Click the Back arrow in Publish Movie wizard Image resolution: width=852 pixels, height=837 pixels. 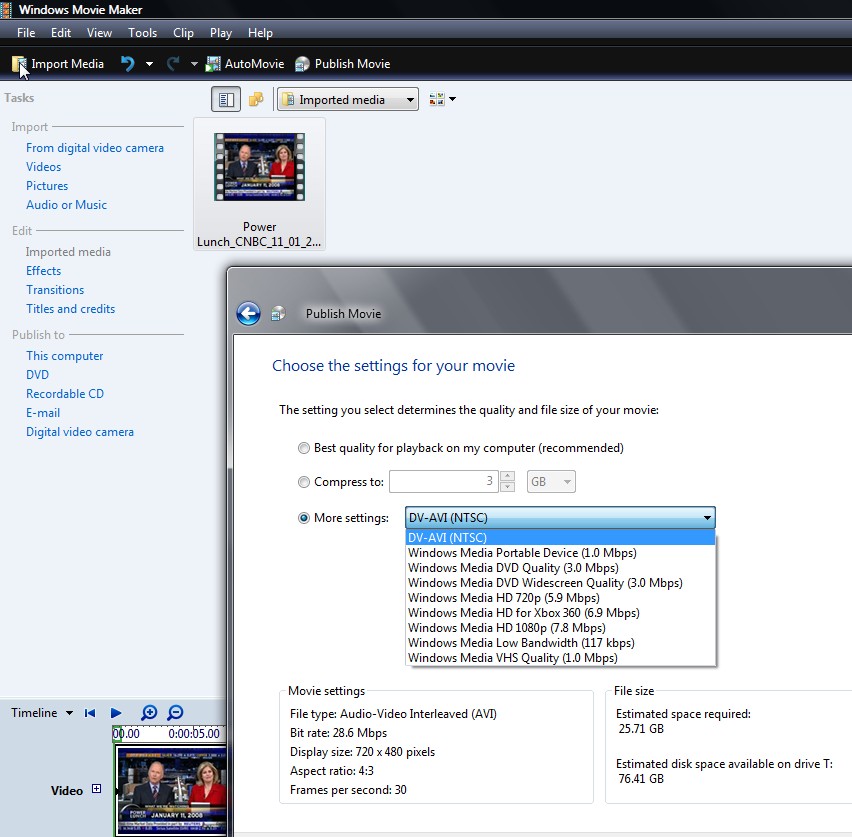click(x=248, y=314)
